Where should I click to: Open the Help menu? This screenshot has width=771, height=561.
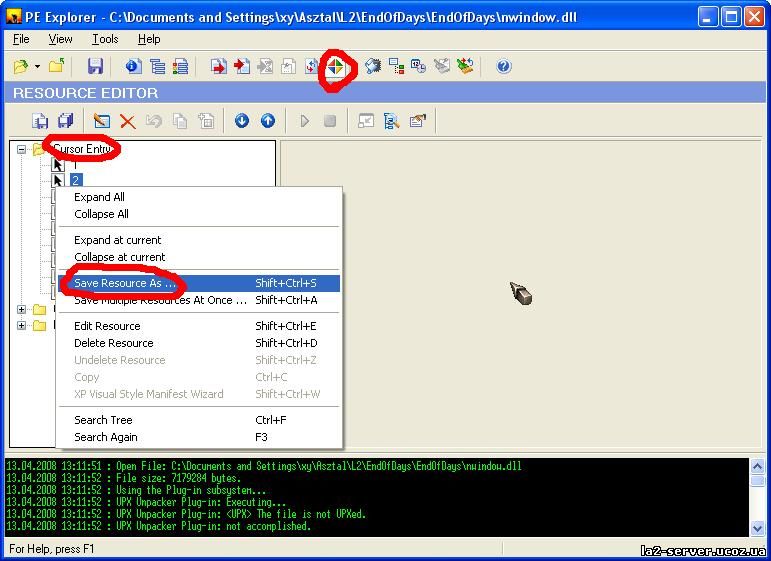pyautogui.click(x=149, y=39)
